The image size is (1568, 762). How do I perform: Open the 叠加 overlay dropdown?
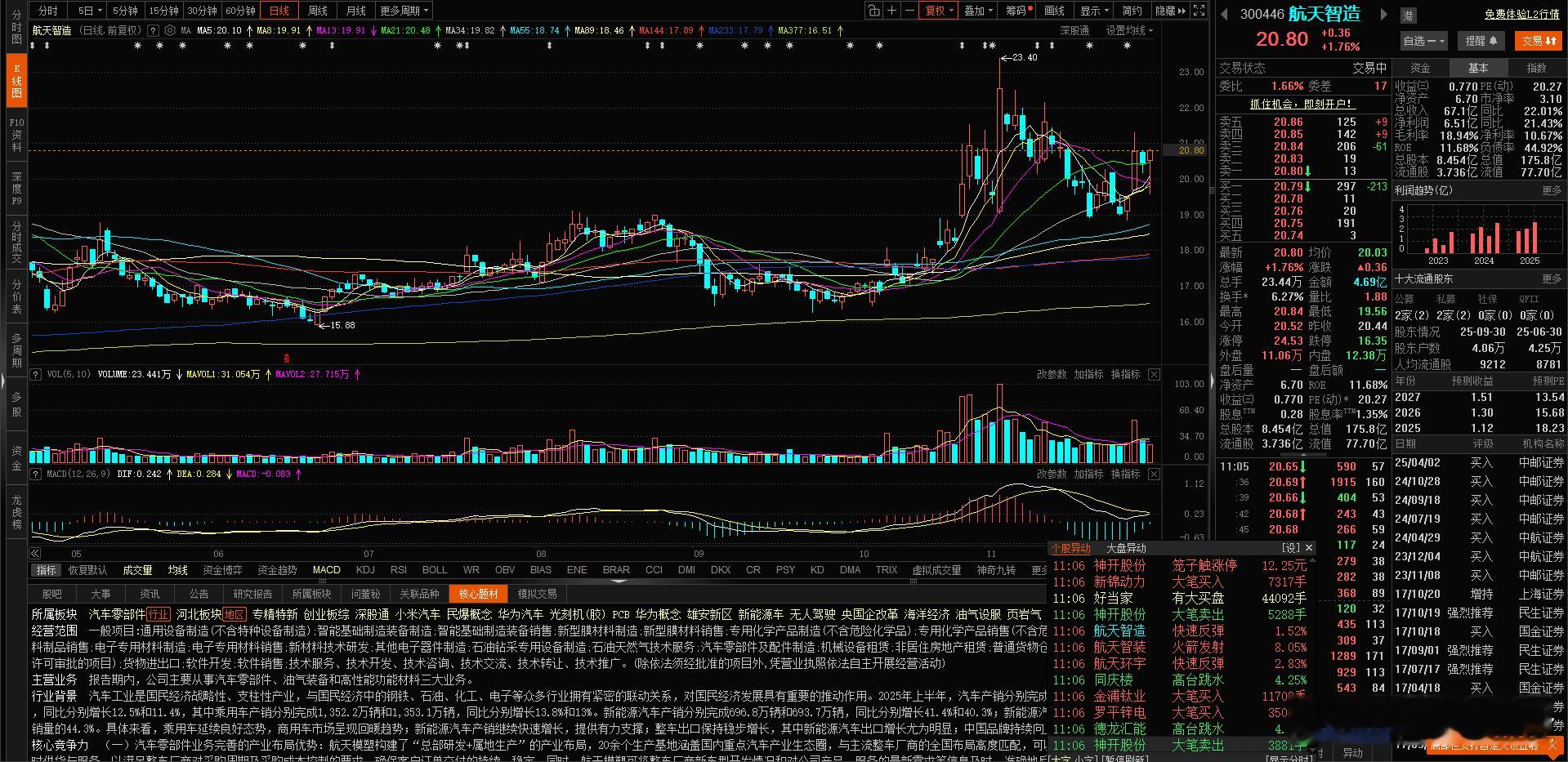pos(976,11)
